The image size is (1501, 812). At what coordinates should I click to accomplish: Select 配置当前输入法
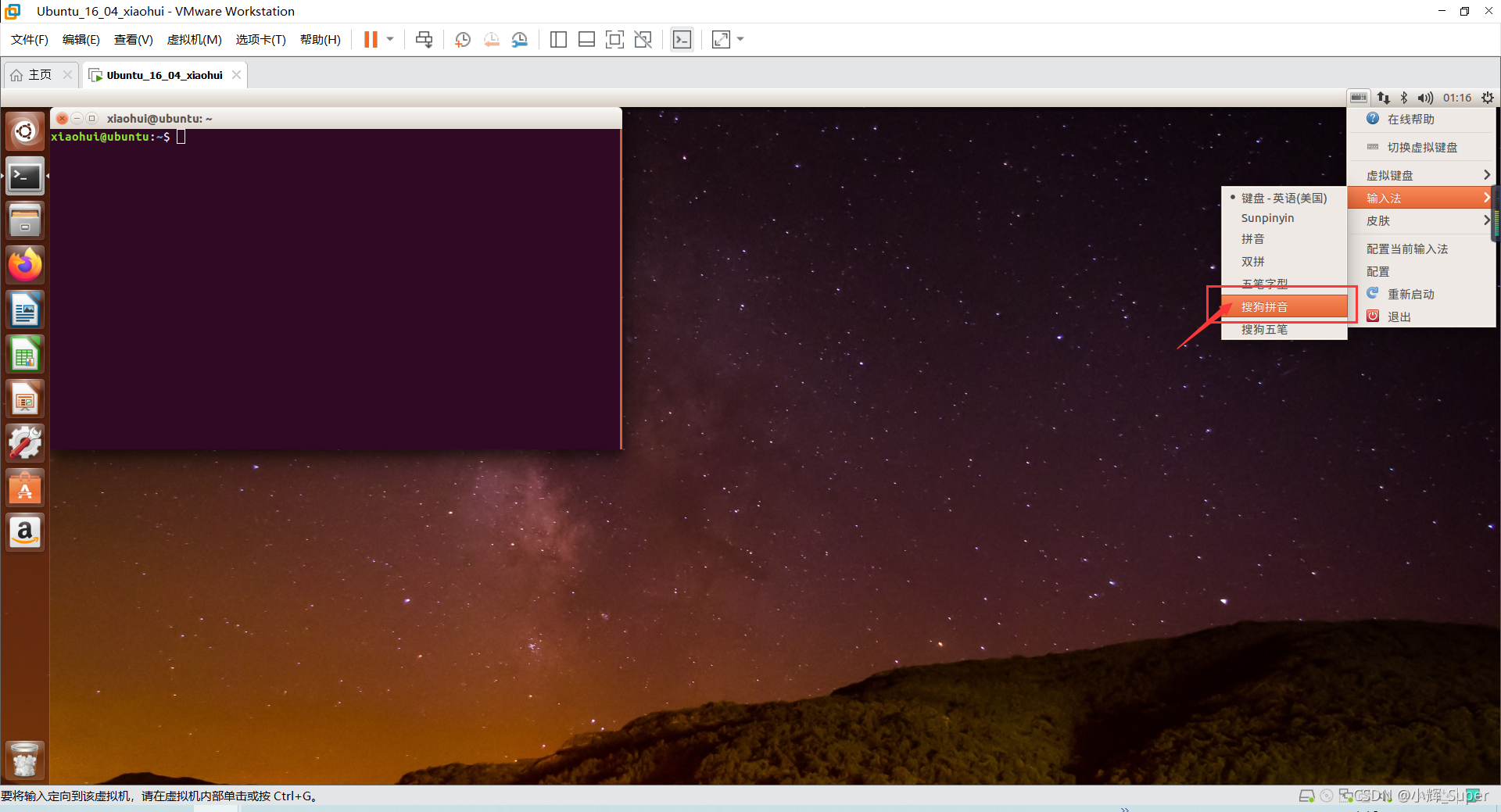pyautogui.click(x=1421, y=249)
